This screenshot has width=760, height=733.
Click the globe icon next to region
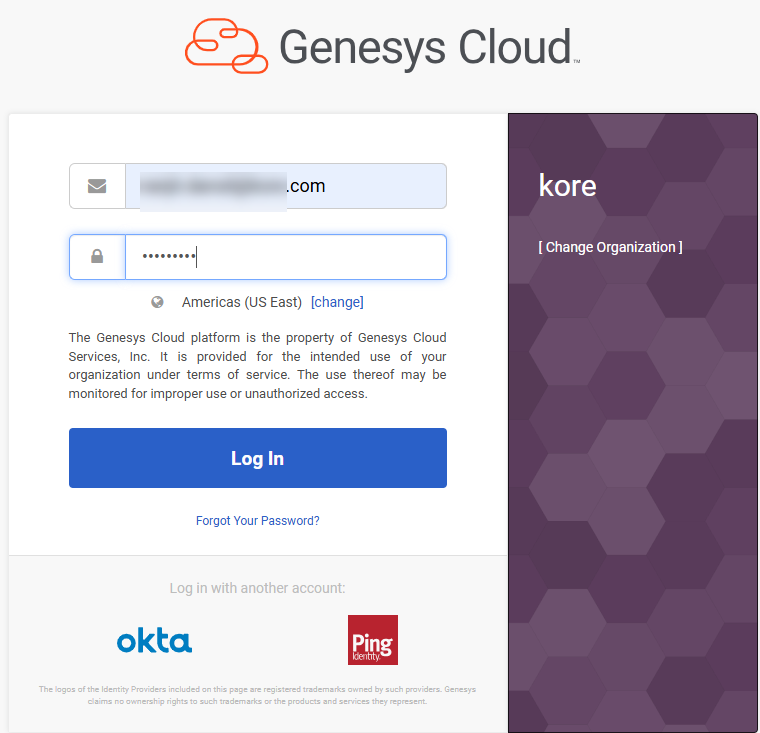click(157, 302)
